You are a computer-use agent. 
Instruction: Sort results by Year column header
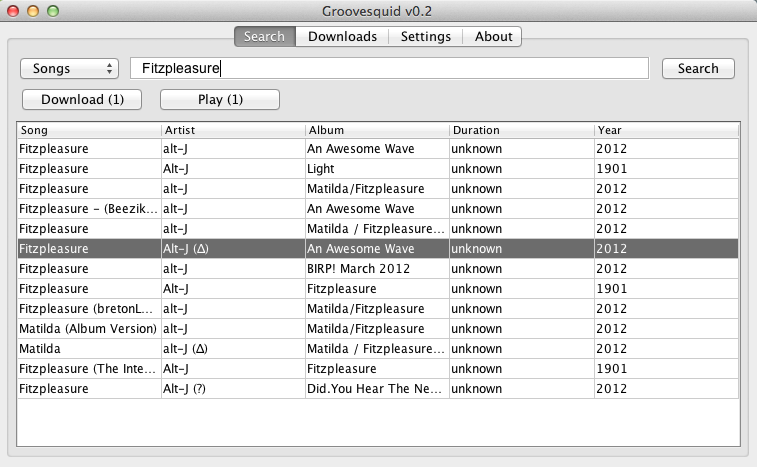(667, 130)
